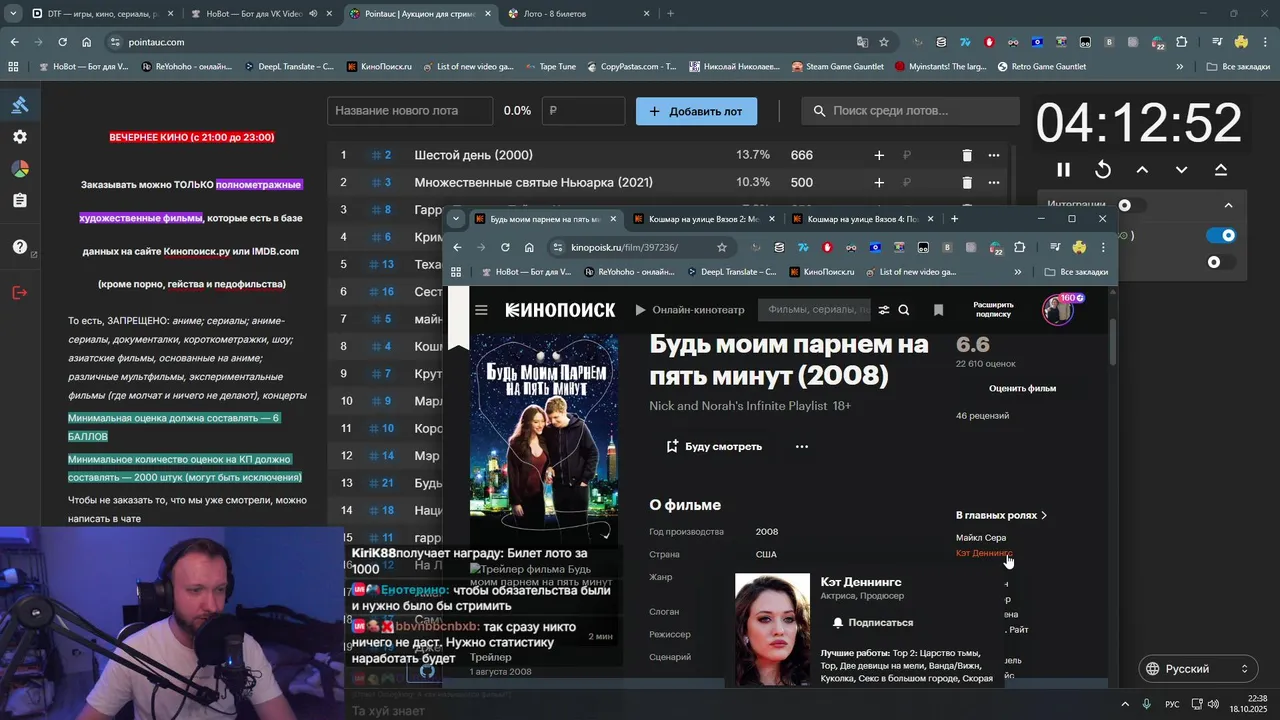The height and width of the screenshot is (720, 1280).
Task: Show hidden bookmarks chevron in main browser
Action: 1180,66
